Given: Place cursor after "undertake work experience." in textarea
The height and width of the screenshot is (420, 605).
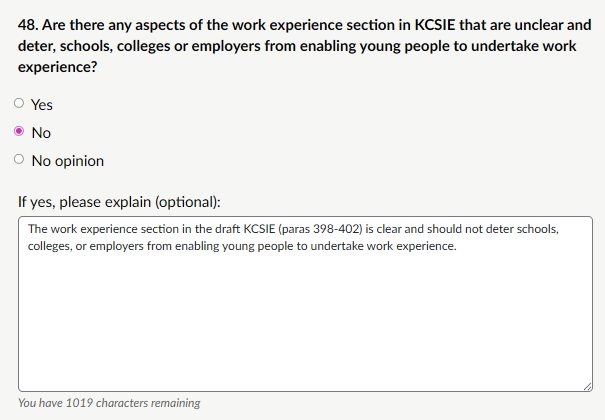Looking at the screenshot, I should pos(457,246).
